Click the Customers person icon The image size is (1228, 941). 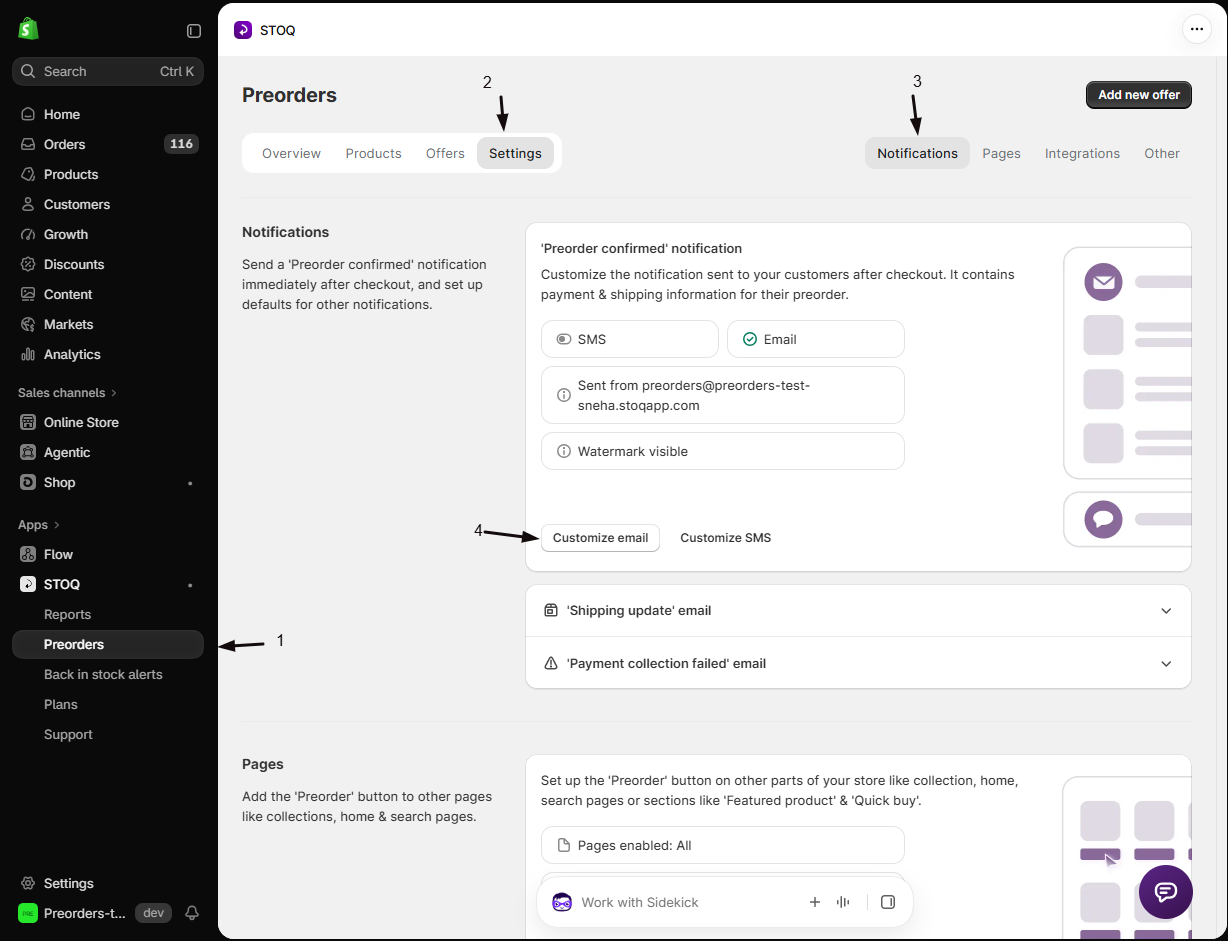(28, 204)
